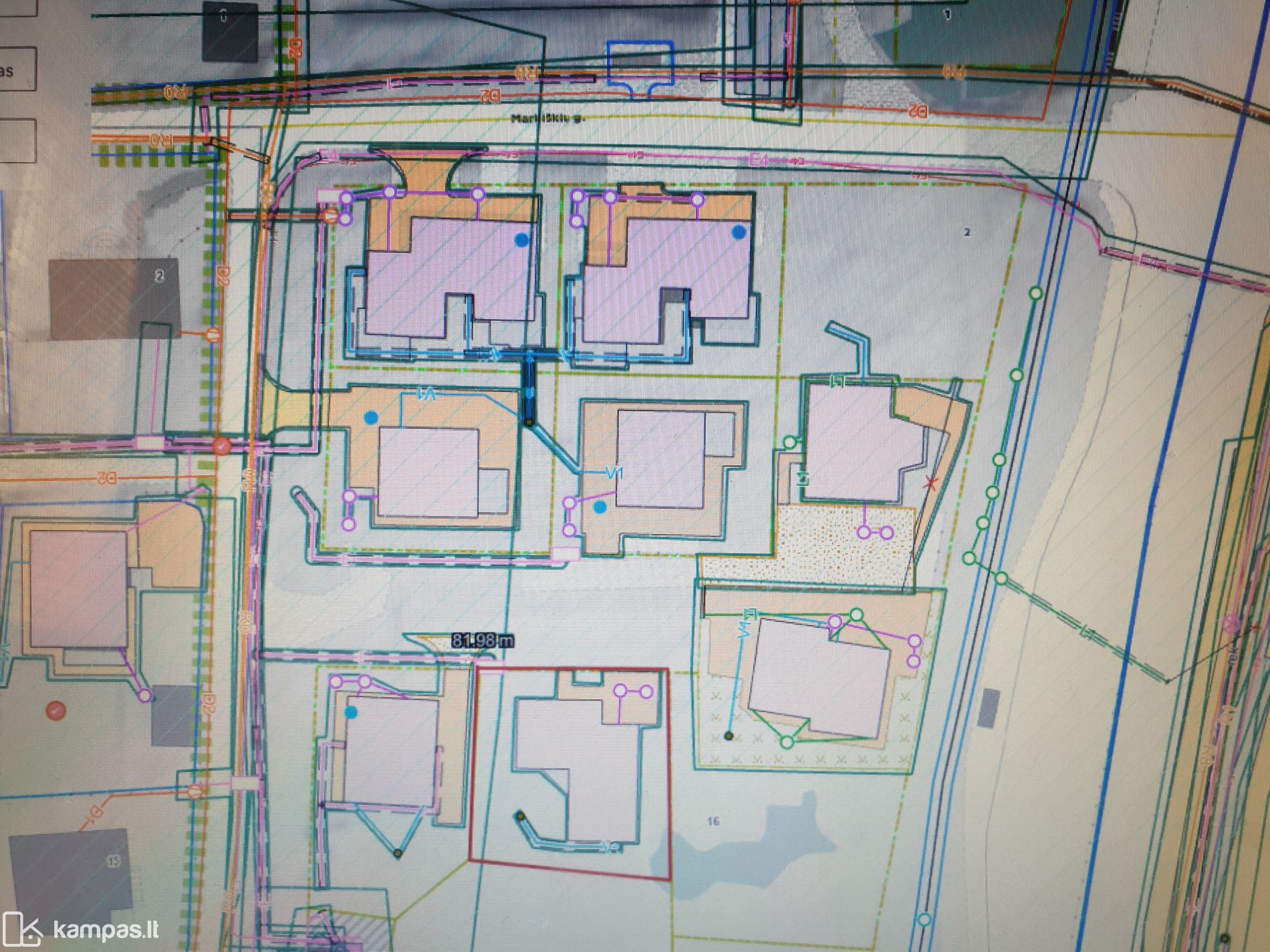Click the red X mark near right building
This screenshot has height=952, width=1270.
[929, 484]
